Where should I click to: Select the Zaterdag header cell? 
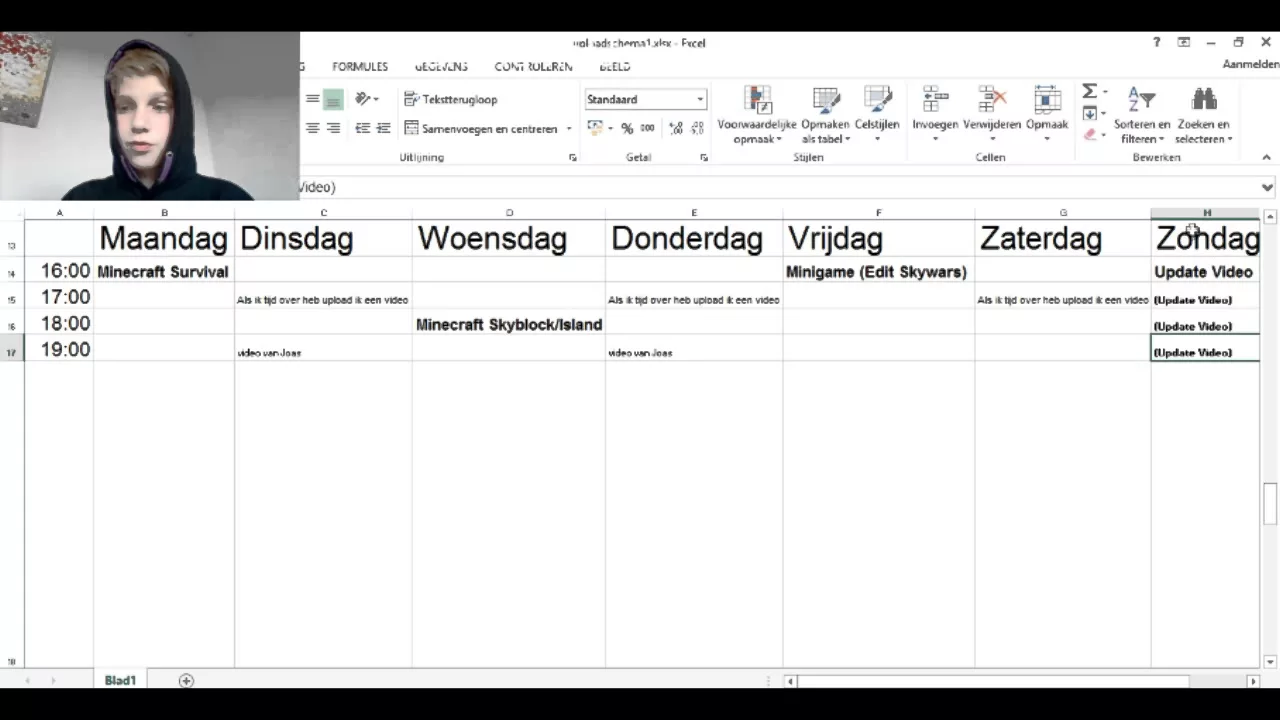1063,238
